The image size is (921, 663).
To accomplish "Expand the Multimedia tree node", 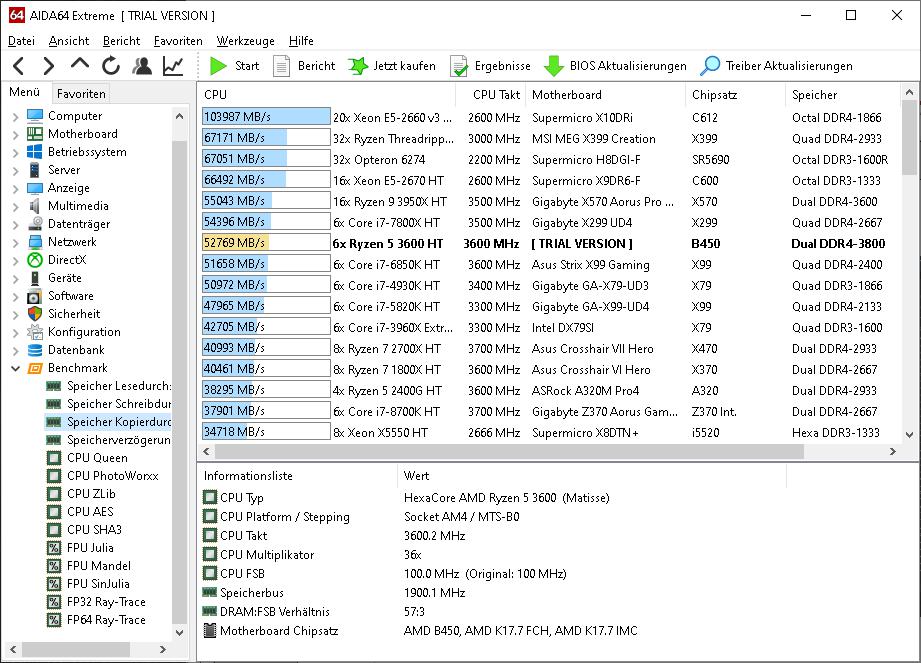I will point(15,206).
